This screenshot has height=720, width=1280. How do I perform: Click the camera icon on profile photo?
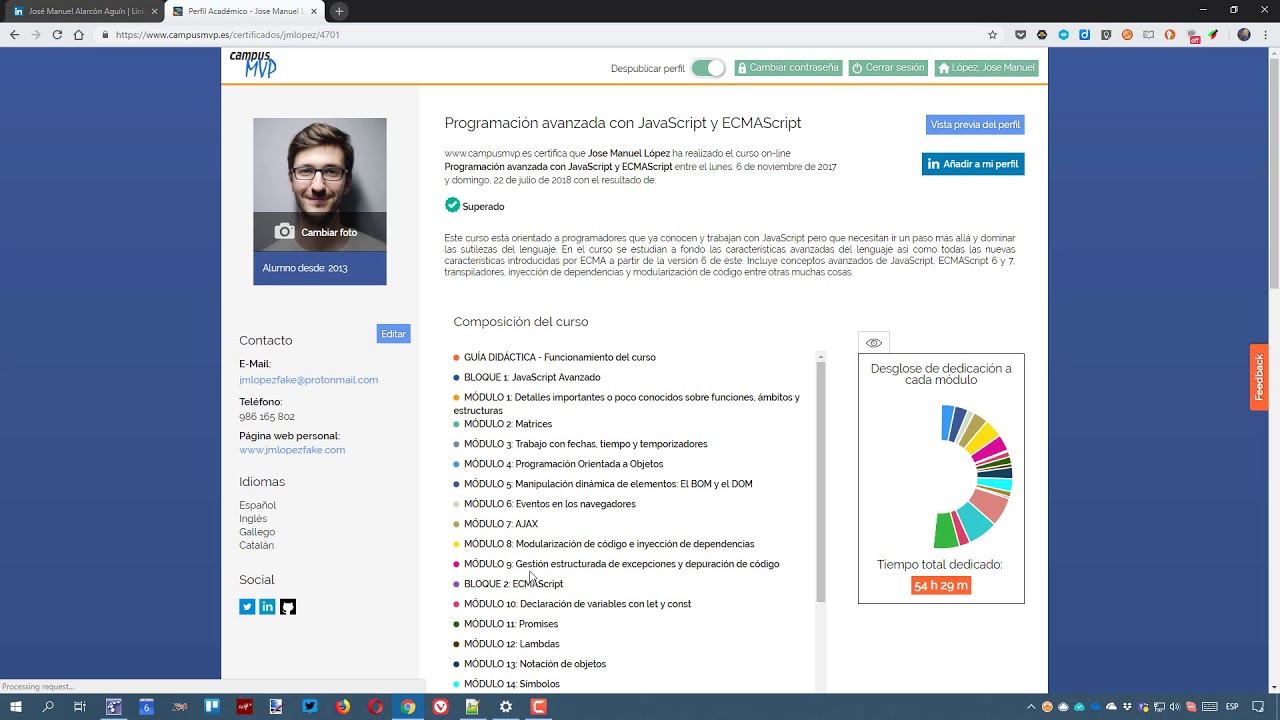point(285,232)
